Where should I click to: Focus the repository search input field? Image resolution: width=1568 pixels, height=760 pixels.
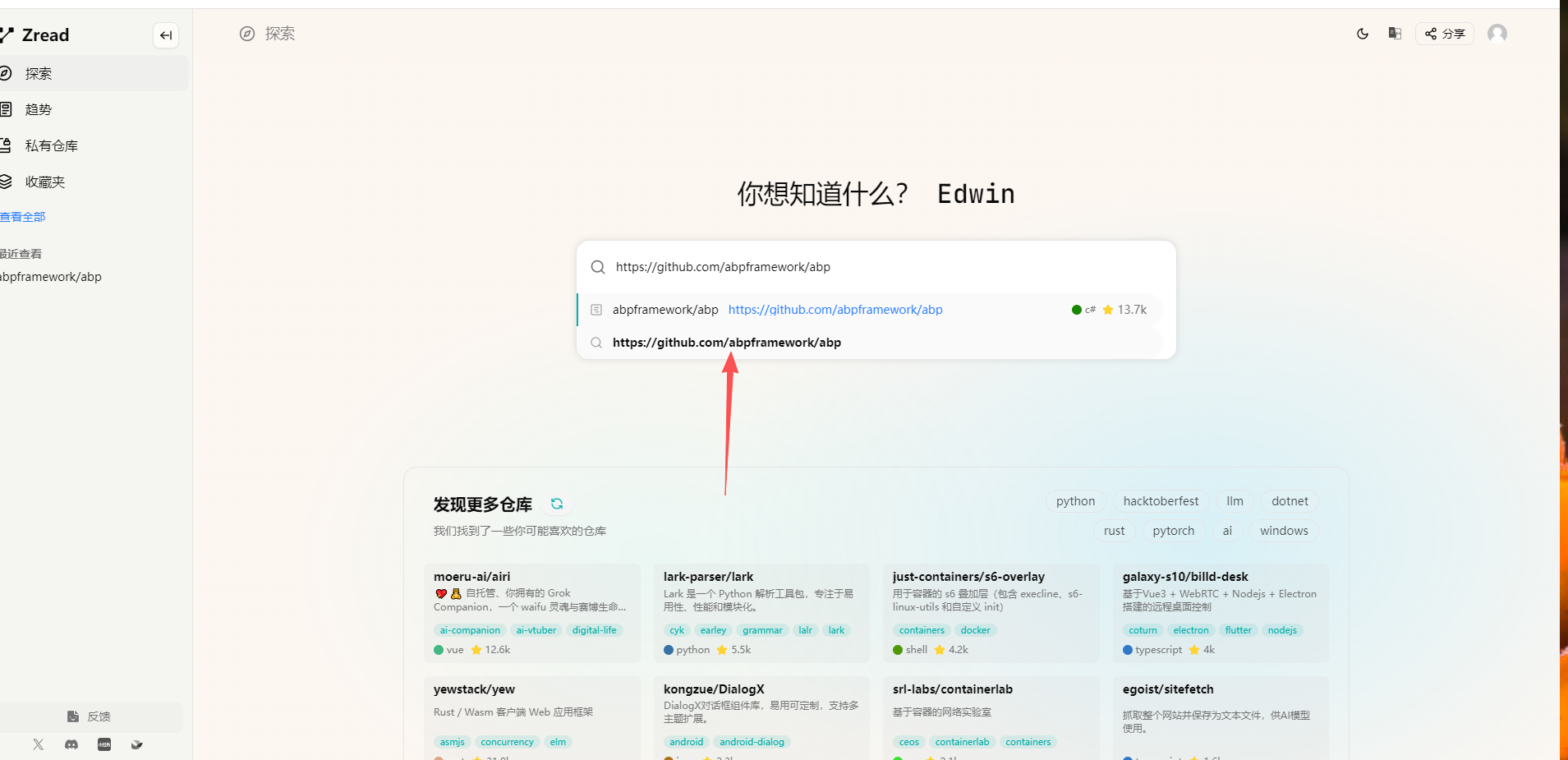[876, 267]
